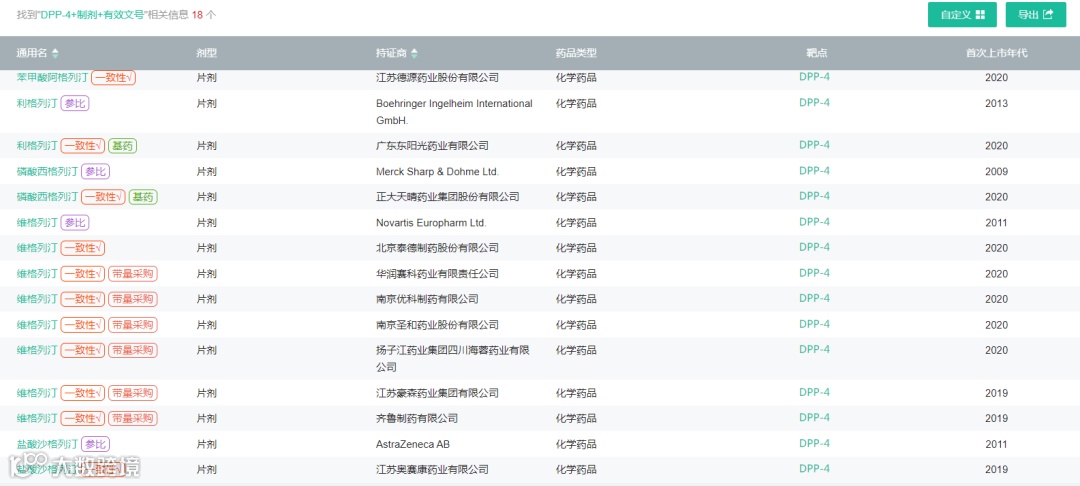1080x486 pixels.
Task: Select 江苏奥赛康药业有限公司 holder cell
Action: click(x=433, y=469)
